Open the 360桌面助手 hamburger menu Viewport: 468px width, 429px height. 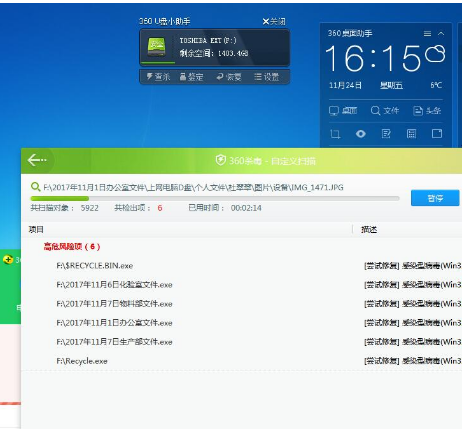coord(427,33)
